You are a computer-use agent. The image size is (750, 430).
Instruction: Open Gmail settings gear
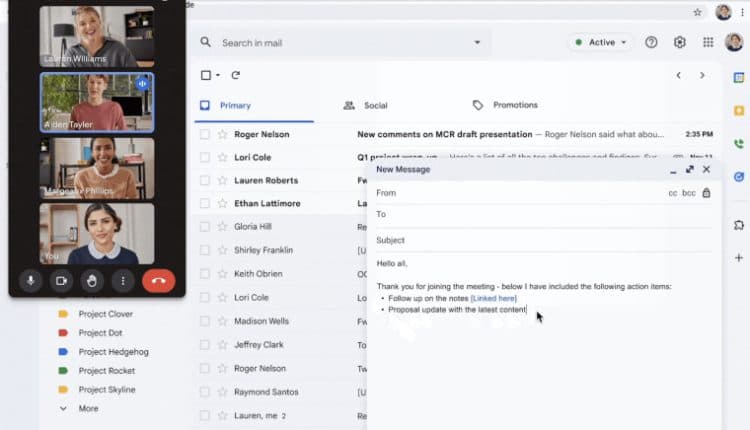click(x=680, y=42)
